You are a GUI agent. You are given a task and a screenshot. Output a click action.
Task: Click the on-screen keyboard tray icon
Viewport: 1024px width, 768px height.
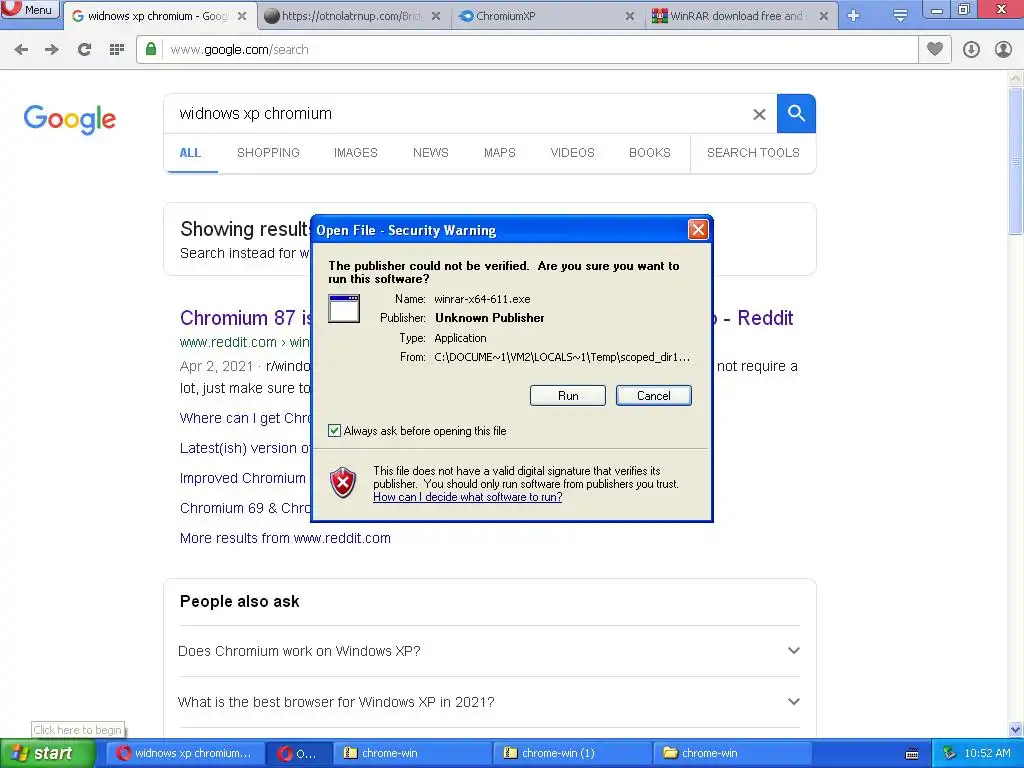pyautogui.click(x=912, y=754)
